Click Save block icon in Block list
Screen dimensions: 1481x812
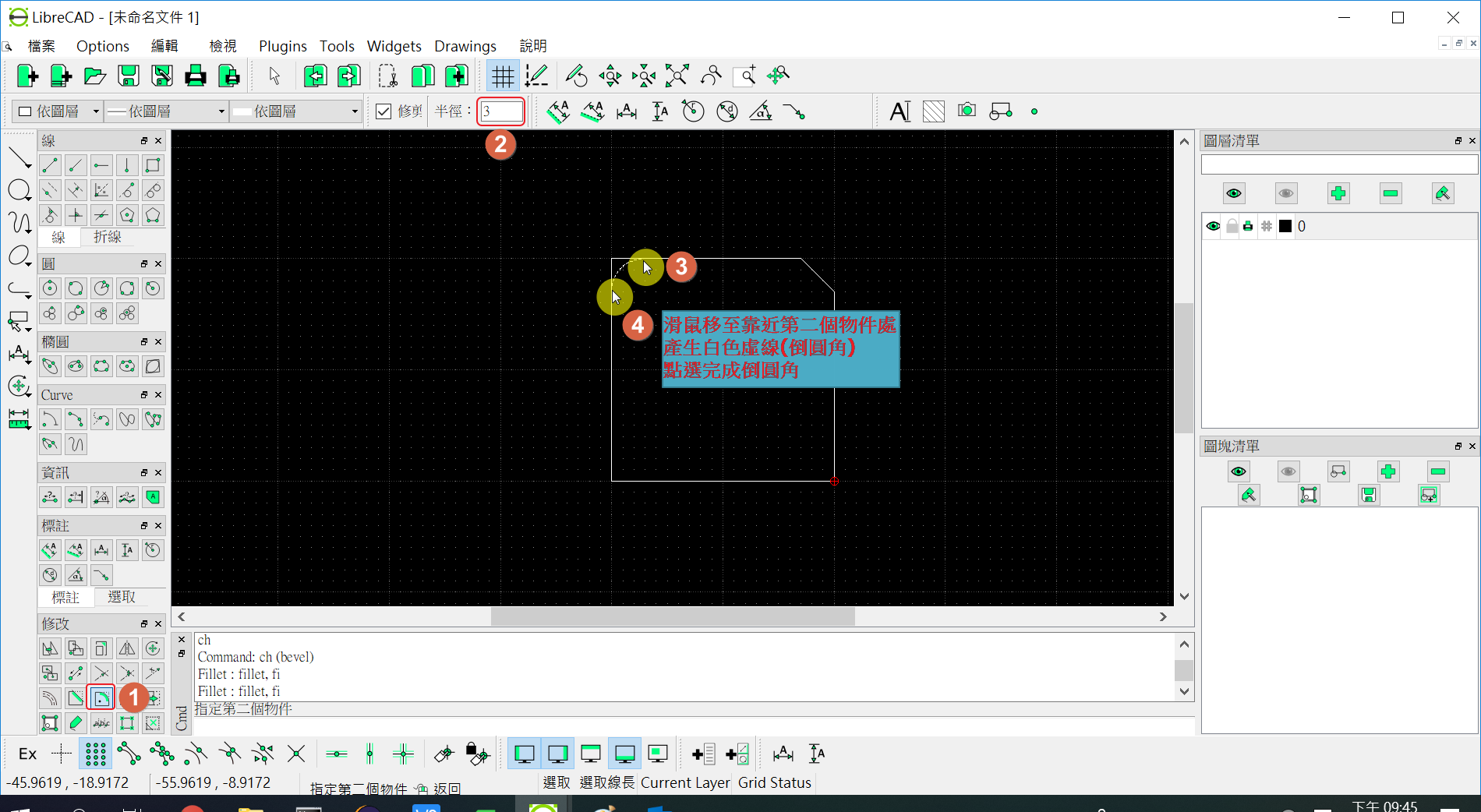(x=1369, y=495)
